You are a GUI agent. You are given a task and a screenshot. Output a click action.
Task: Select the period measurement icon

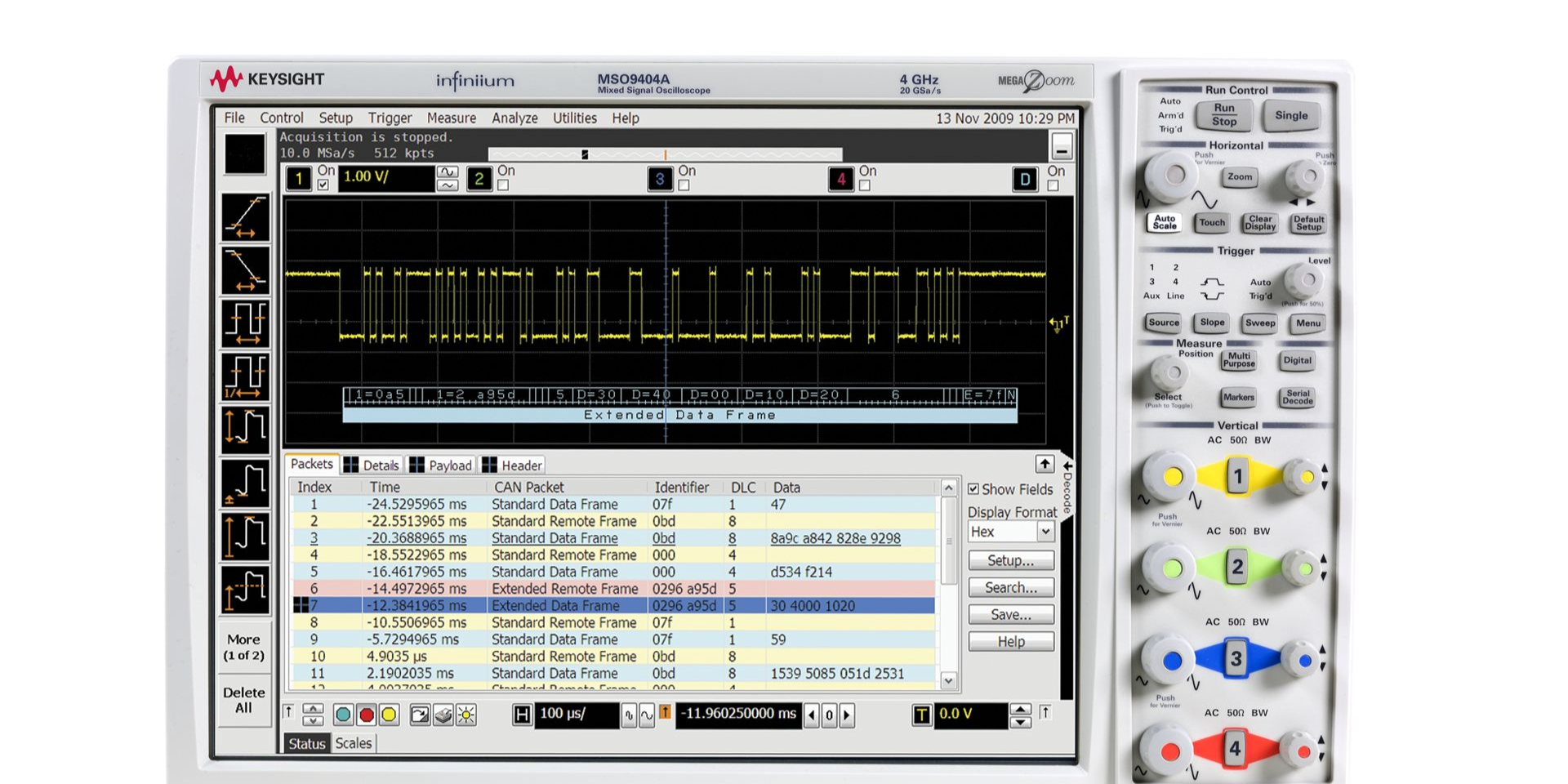coord(245,323)
